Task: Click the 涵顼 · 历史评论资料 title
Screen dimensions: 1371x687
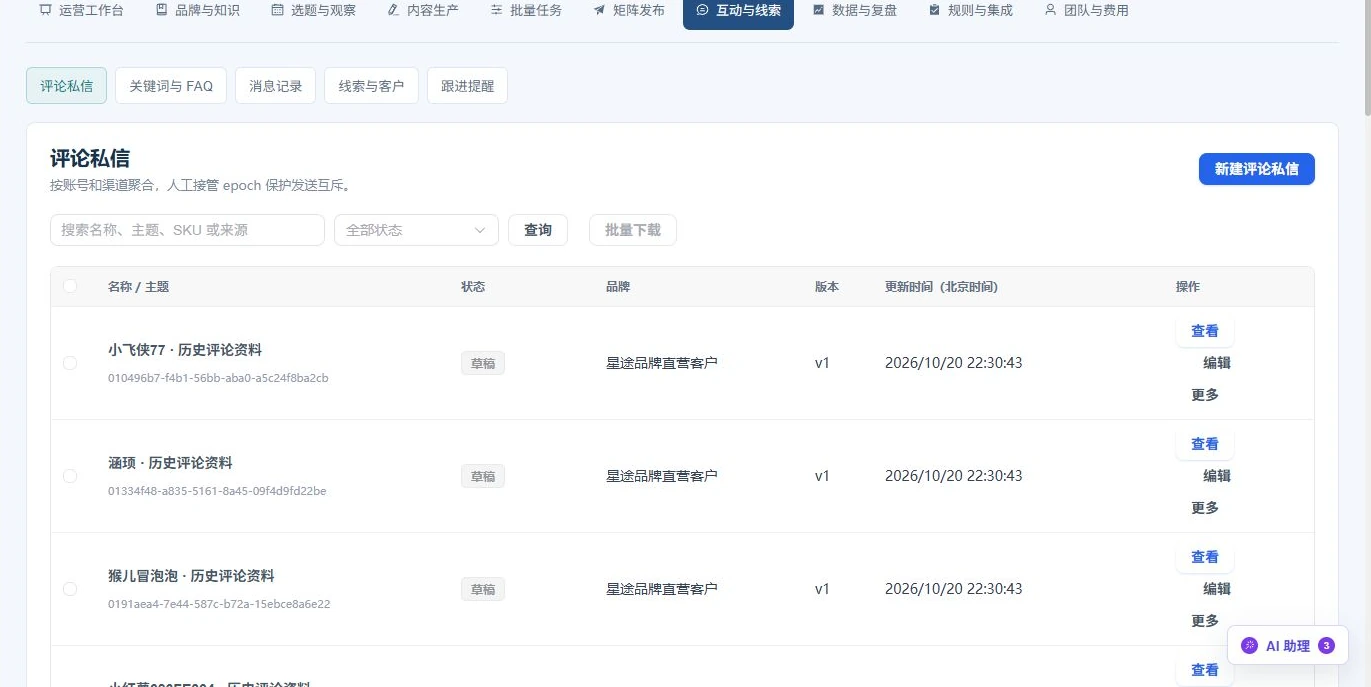Action: (x=170, y=463)
